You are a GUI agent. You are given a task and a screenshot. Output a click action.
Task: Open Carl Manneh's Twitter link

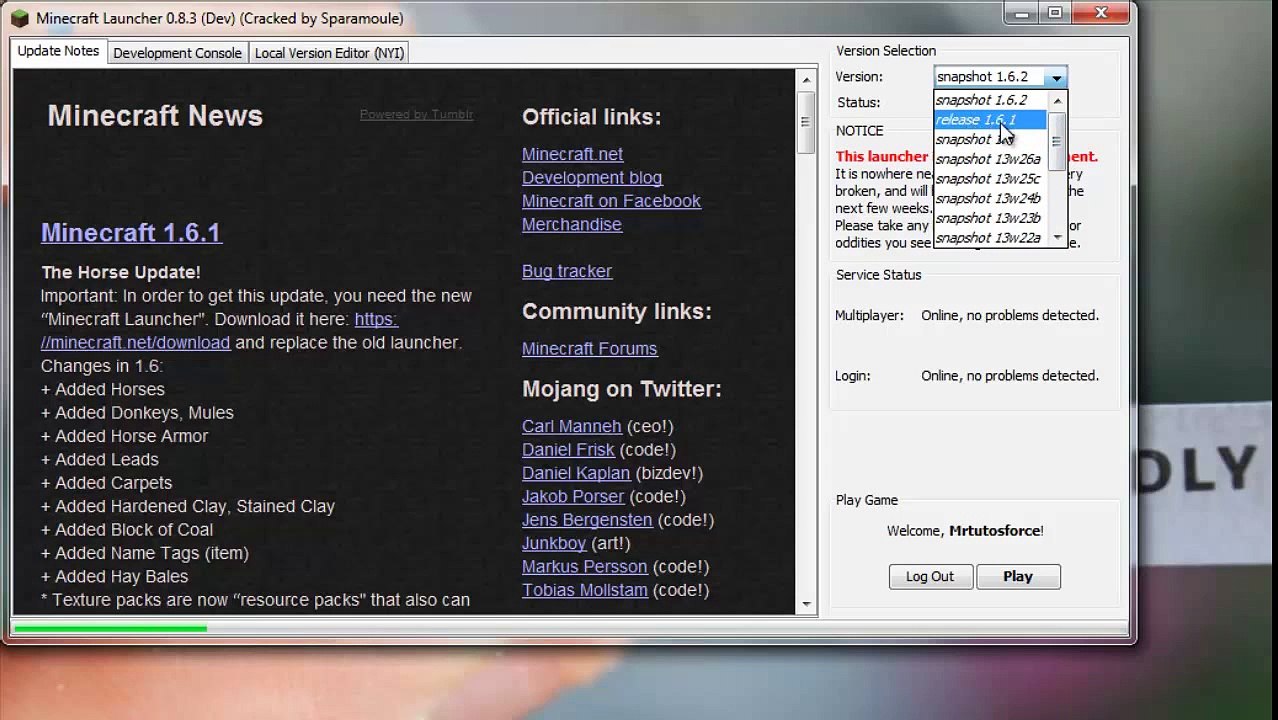pyautogui.click(x=572, y=426)
